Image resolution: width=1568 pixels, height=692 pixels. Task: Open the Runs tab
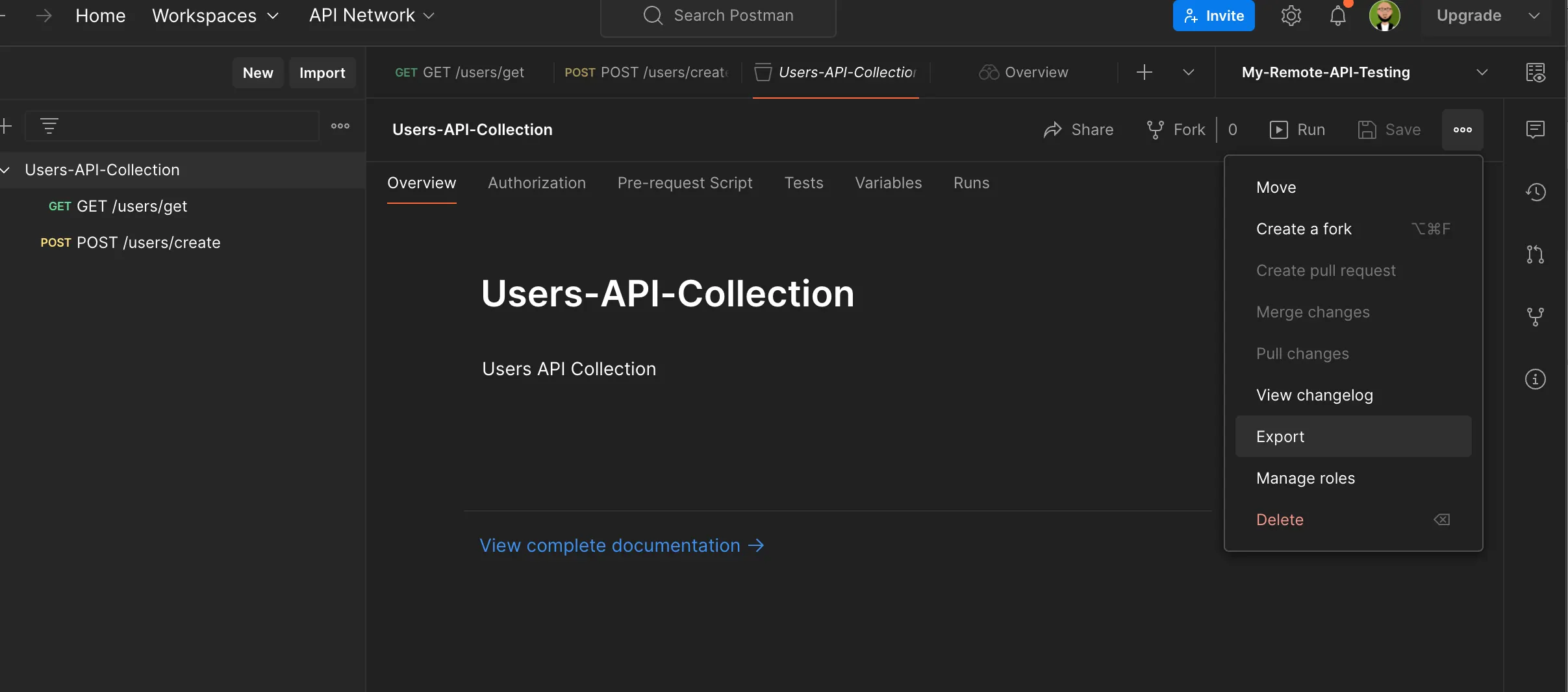pos(971,183)
